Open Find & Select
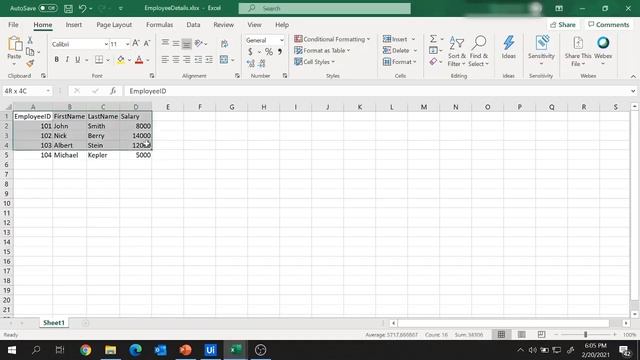The image size is (640, 360). click(478, 51)
